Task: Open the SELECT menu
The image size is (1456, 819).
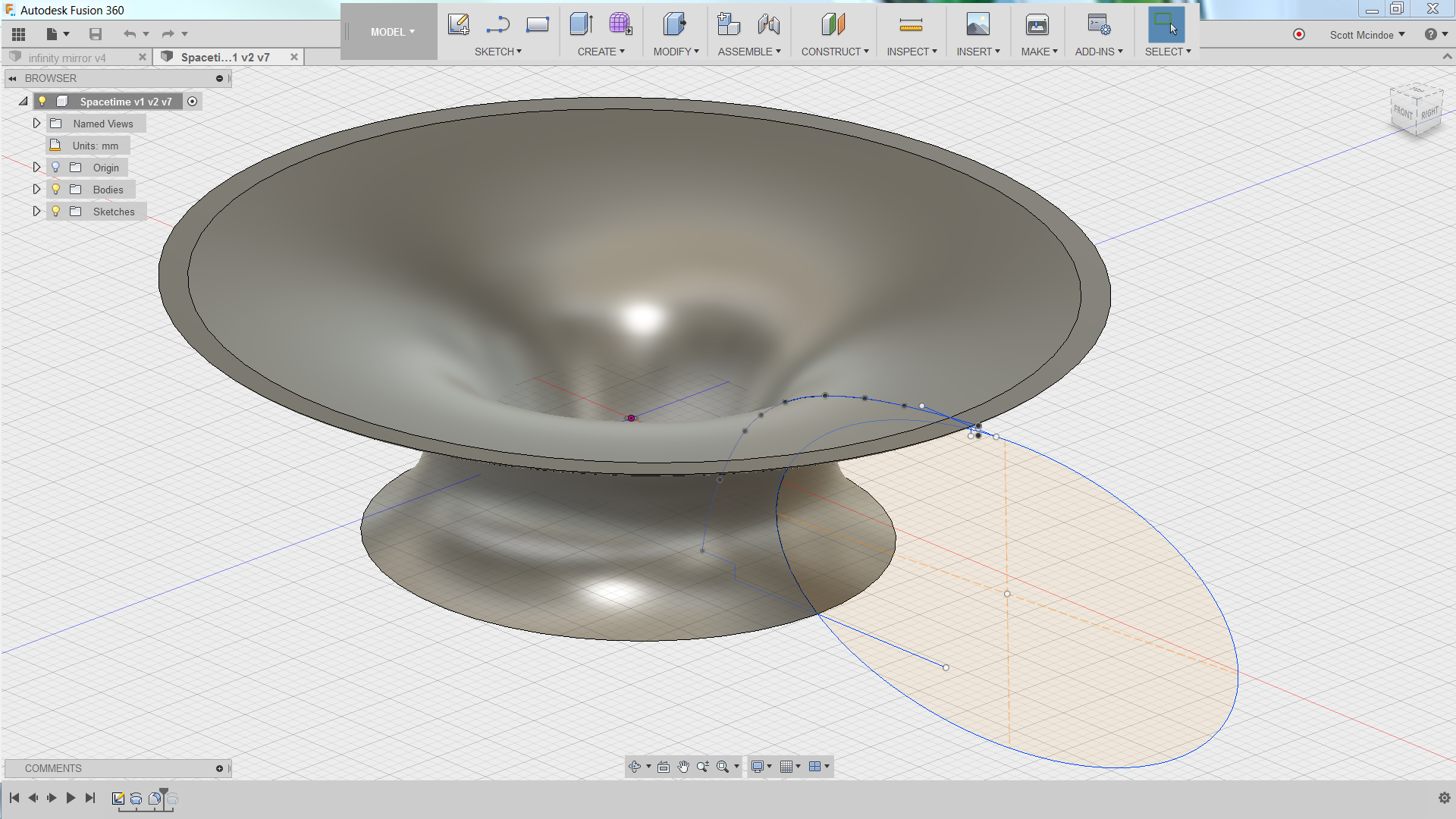Action: pos(1168,52)
